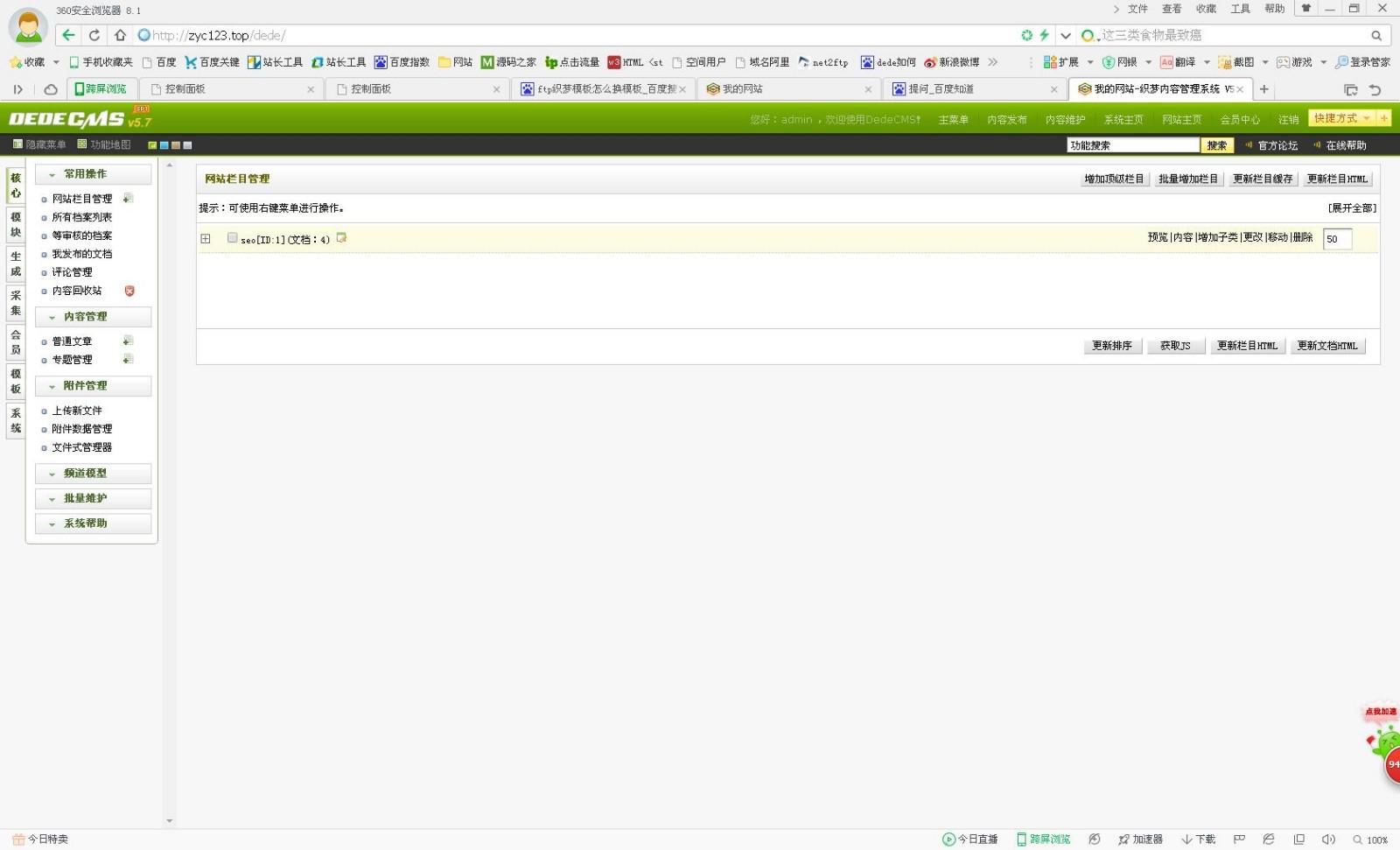The width and height of the screenshot is (1400, 850).
Task: Open 下载 download manager in status bar
Action: click(x=1198, y=839)
